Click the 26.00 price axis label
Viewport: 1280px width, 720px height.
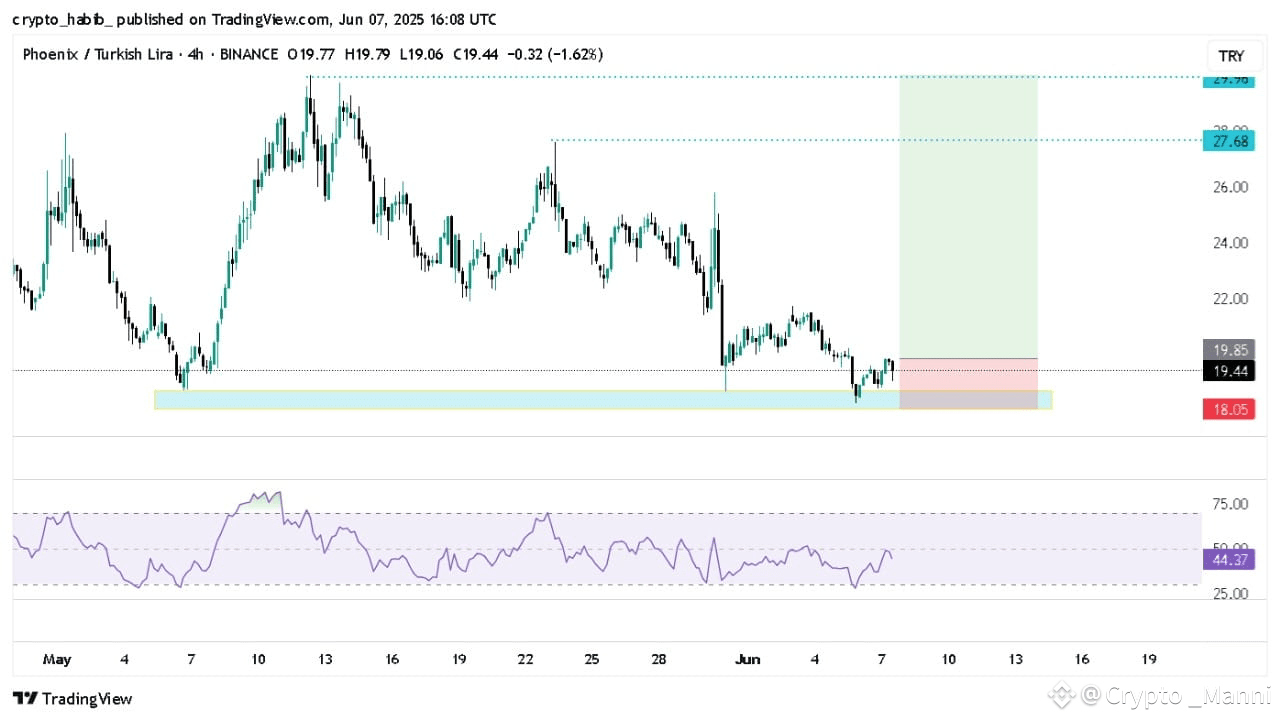(x=1230, y=187)
